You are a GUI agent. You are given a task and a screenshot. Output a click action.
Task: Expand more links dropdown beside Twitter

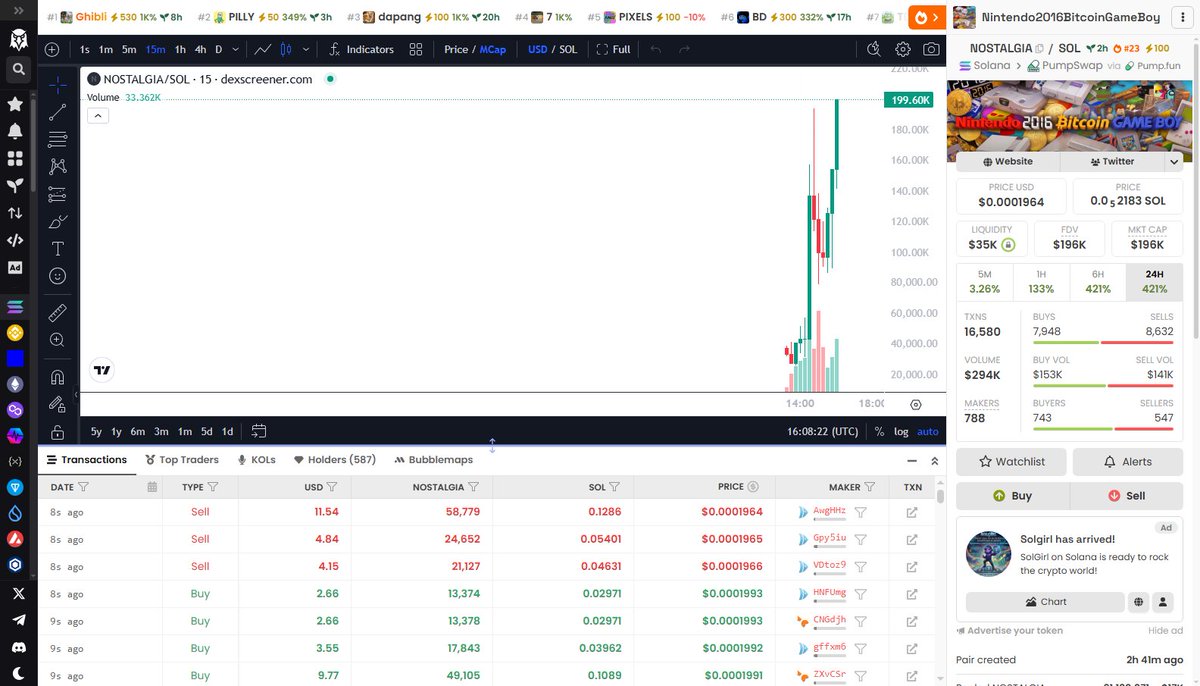click(x=1174, y=161)
